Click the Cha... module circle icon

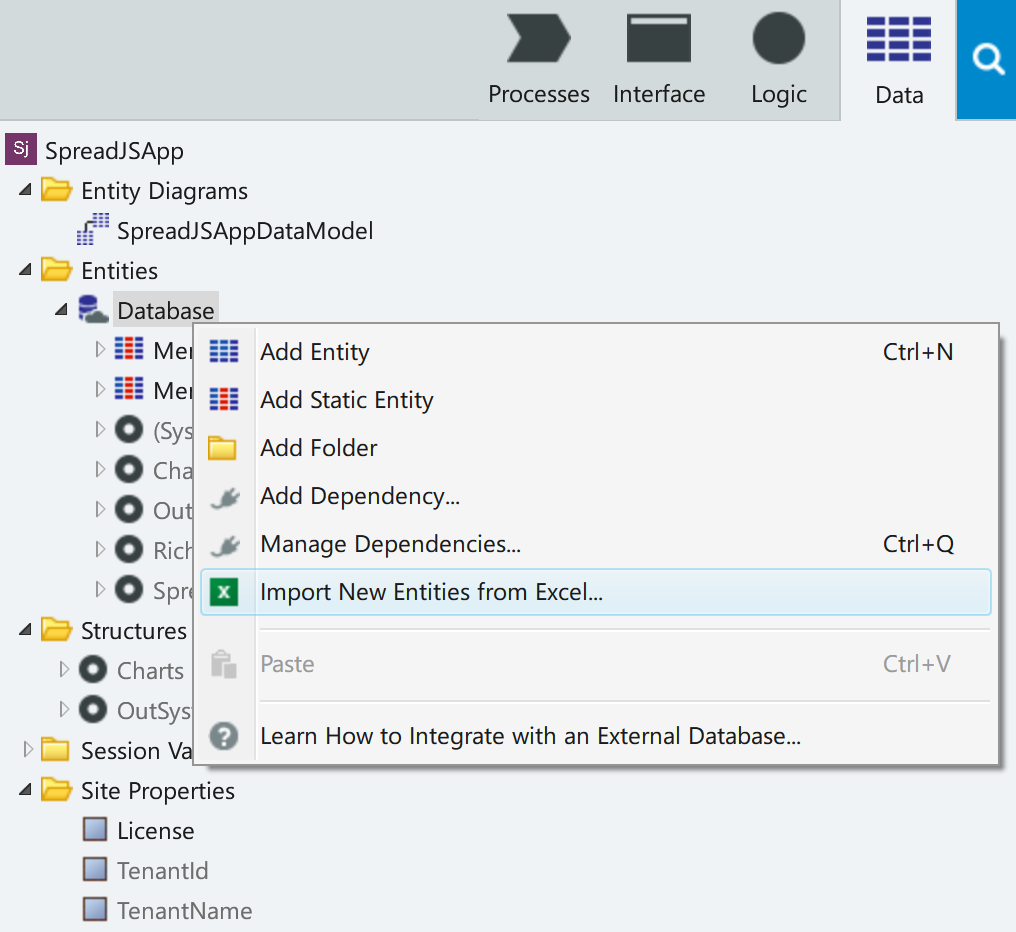129,469
